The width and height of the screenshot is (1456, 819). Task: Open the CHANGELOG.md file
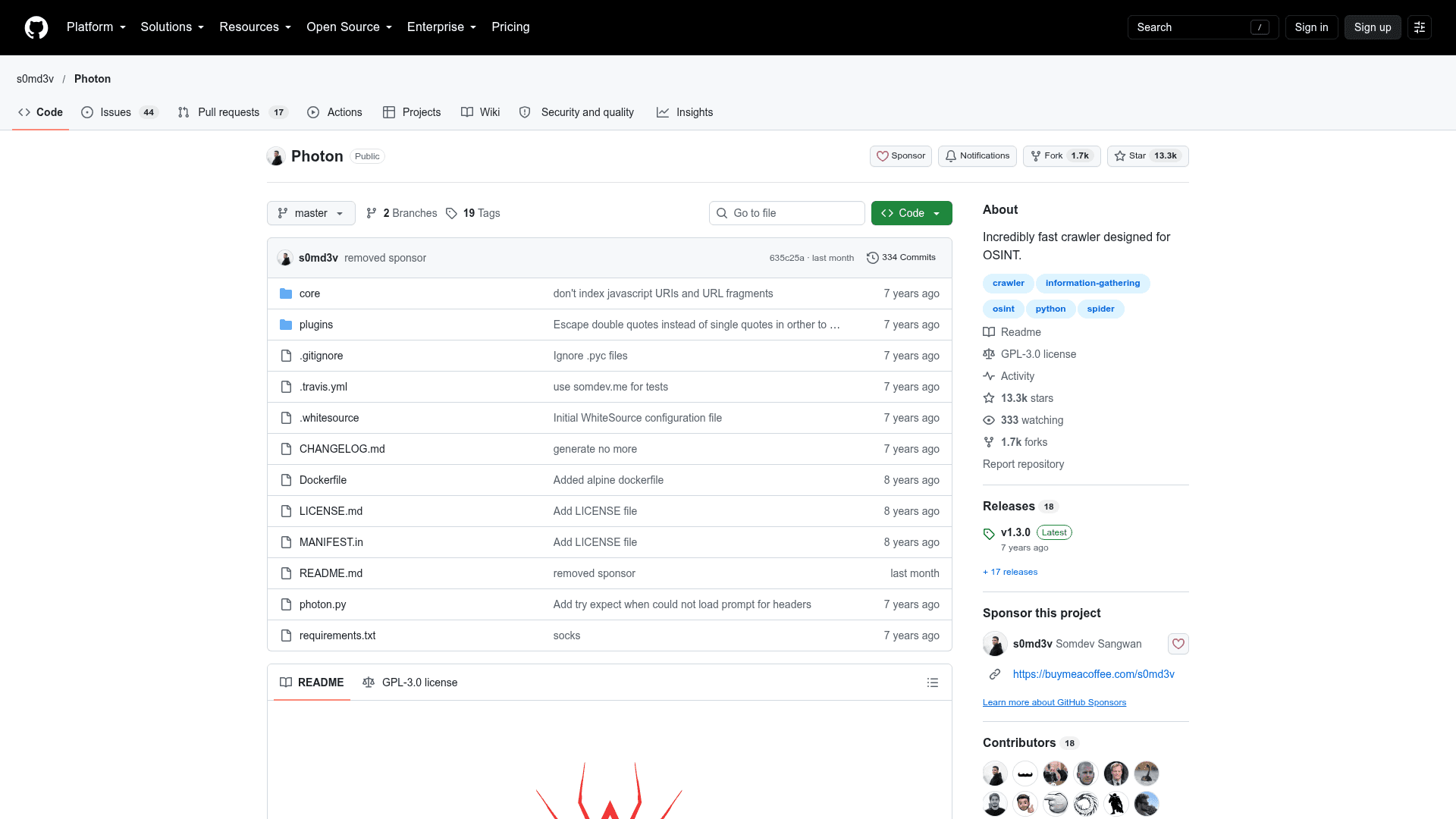342,449
